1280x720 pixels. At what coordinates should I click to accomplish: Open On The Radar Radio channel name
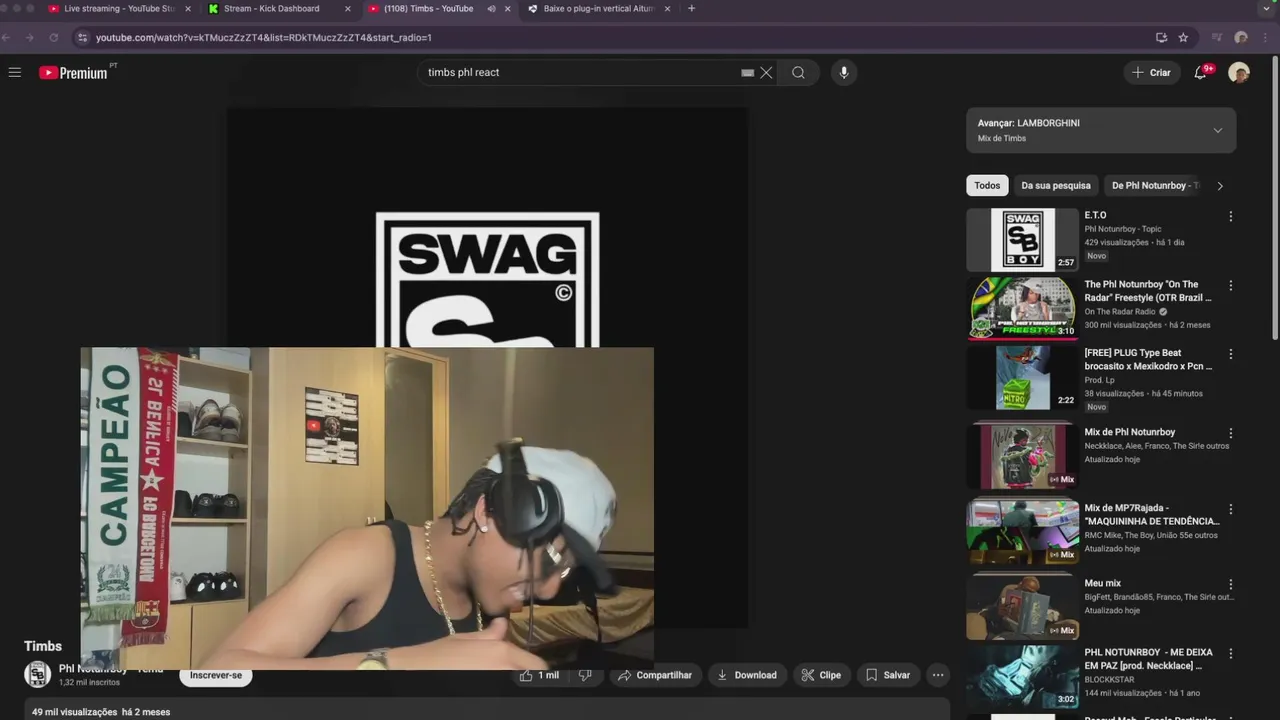coord(1120,312)
